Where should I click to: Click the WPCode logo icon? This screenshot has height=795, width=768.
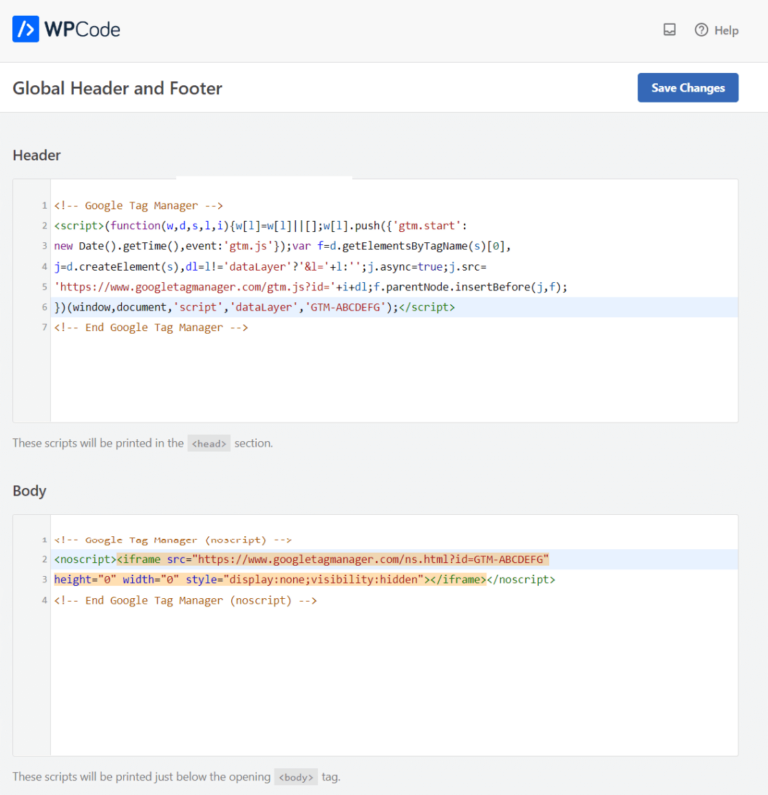coord(25,29)
